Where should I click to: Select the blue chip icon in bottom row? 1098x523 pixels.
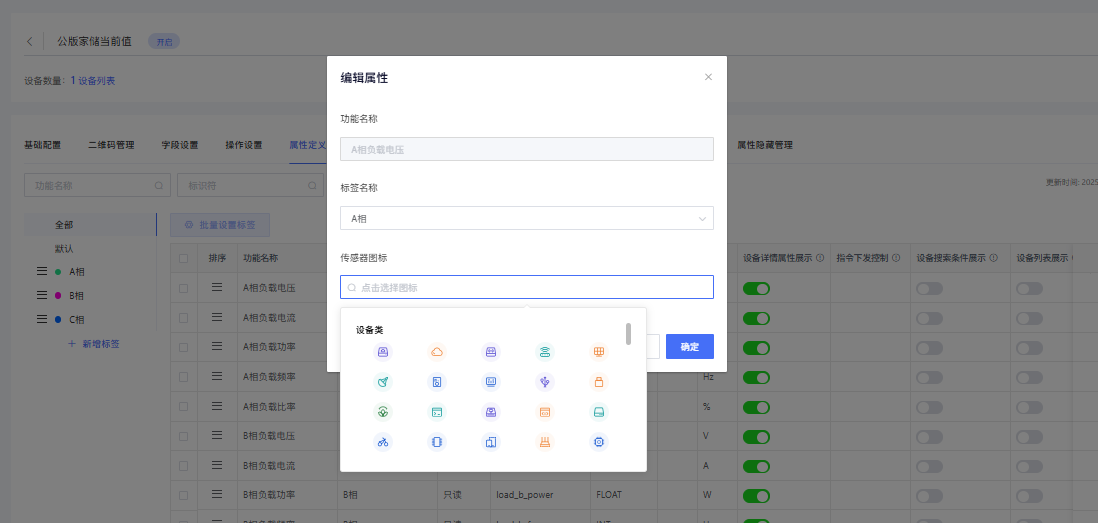(599, 441)
